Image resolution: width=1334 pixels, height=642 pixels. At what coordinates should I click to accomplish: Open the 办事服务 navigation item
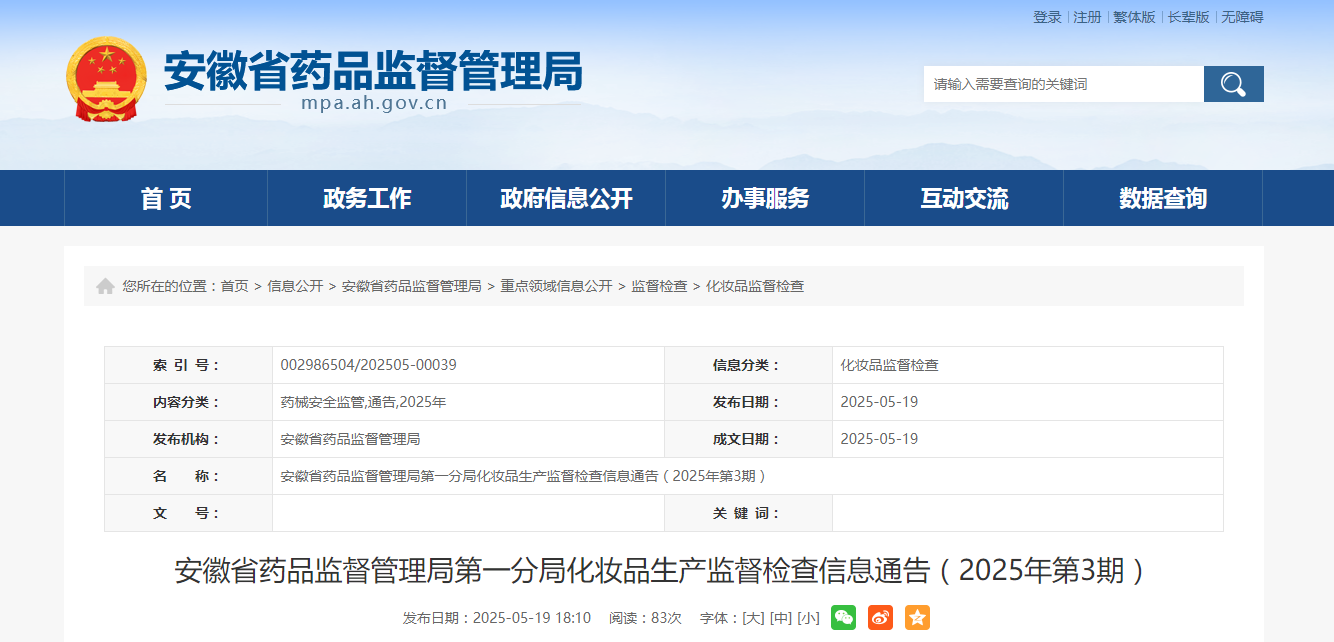point(765,198)
